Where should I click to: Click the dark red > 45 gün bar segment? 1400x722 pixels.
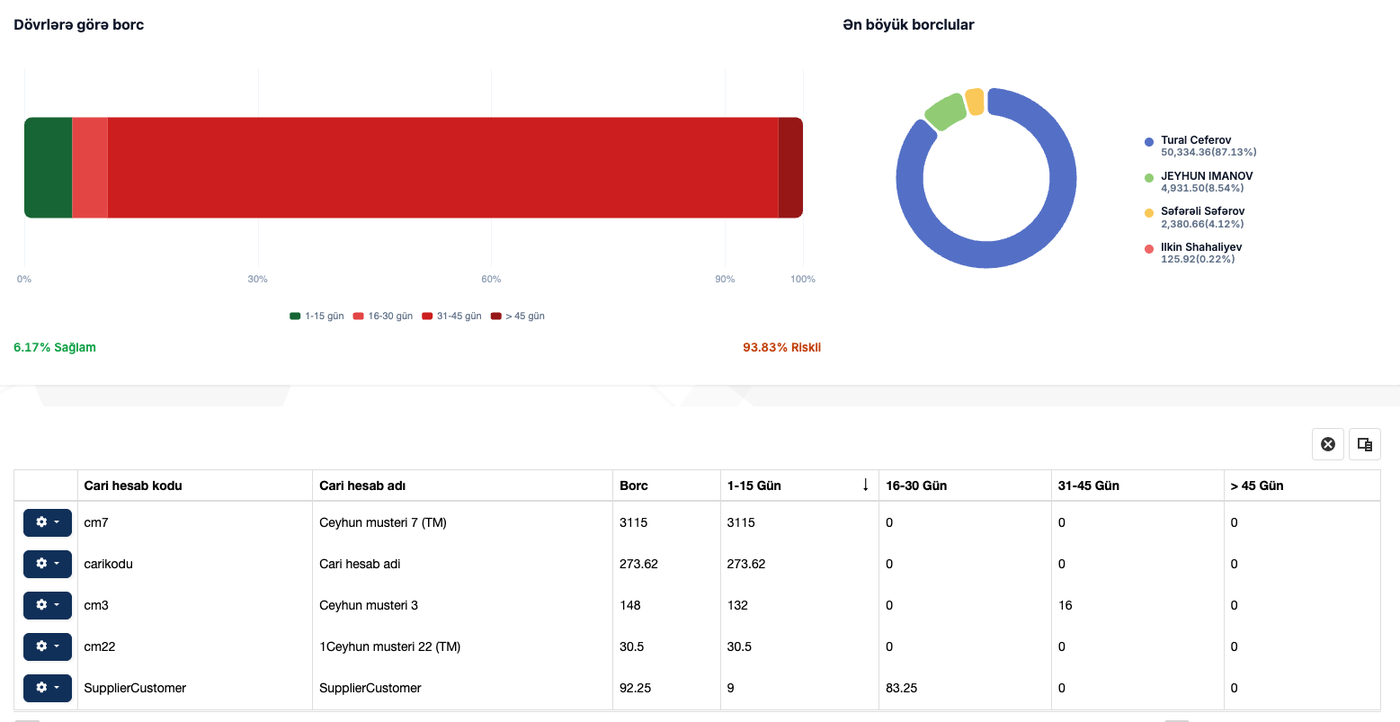(790, 167)
